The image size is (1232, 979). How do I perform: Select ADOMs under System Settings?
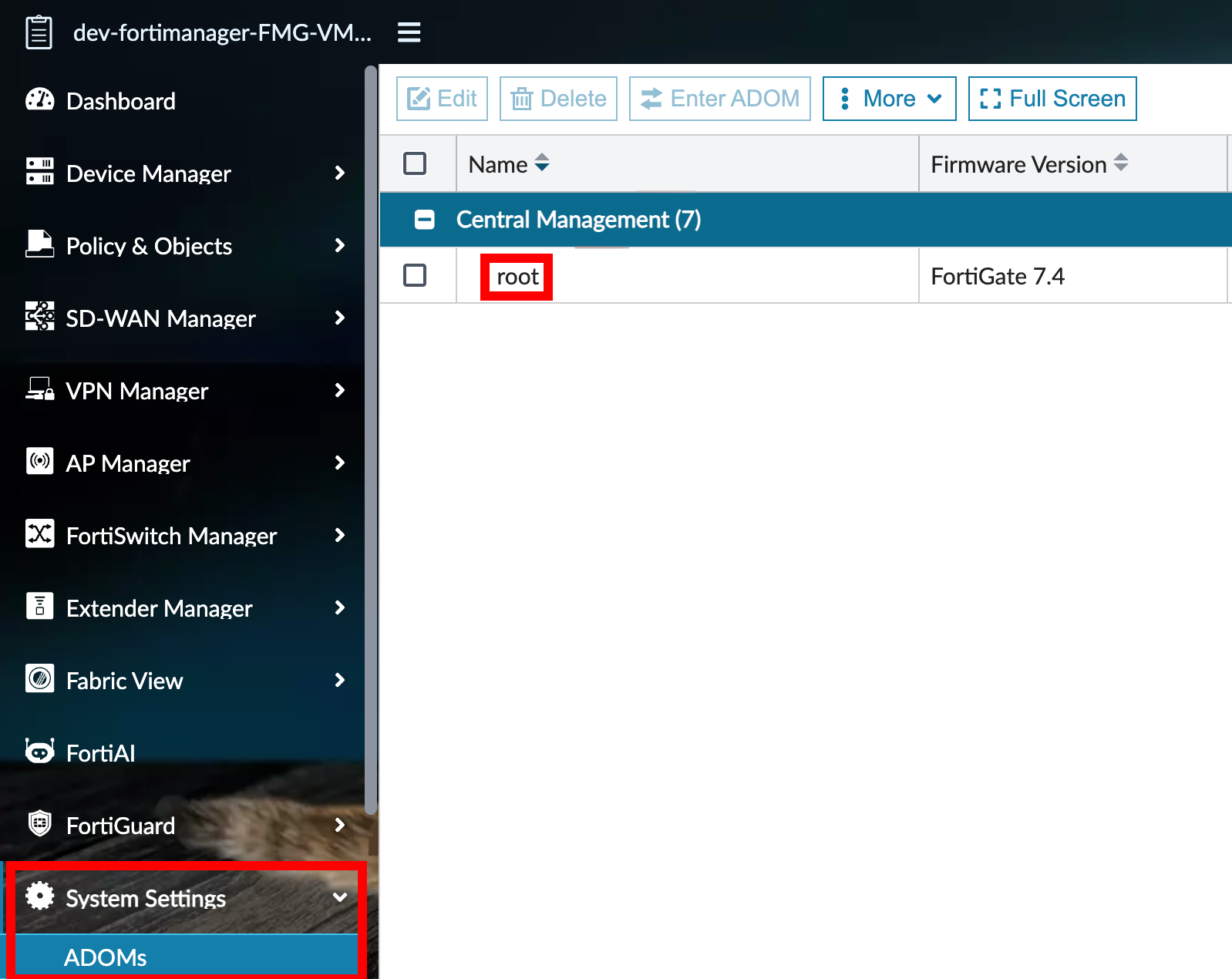click(106, 957)
